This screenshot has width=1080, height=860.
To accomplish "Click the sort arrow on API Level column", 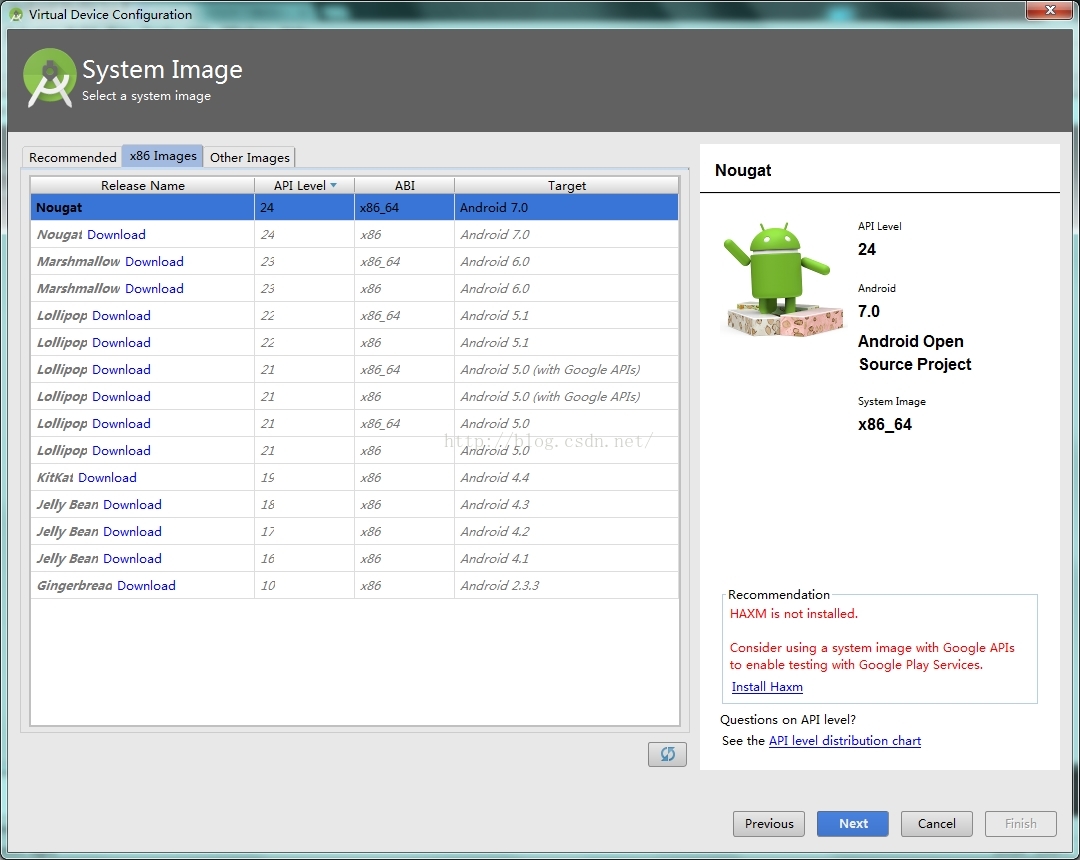I will [x=334, y=185].
